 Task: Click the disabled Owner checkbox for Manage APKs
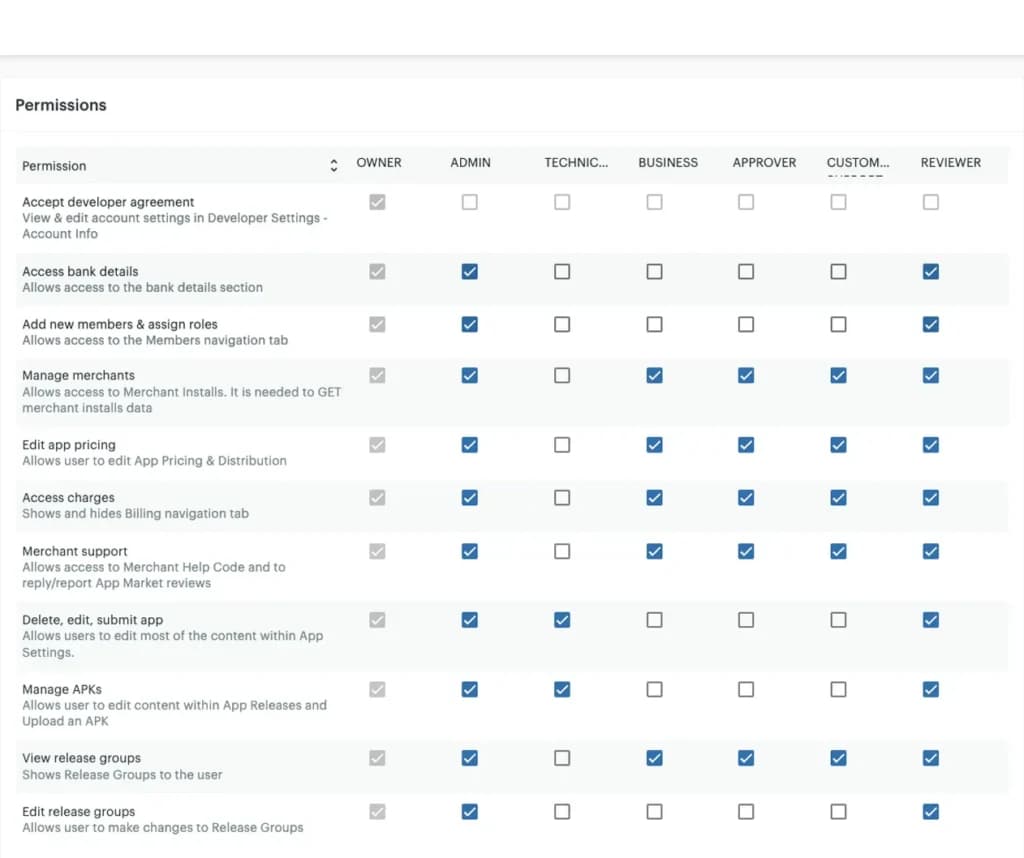pos(377,689)
